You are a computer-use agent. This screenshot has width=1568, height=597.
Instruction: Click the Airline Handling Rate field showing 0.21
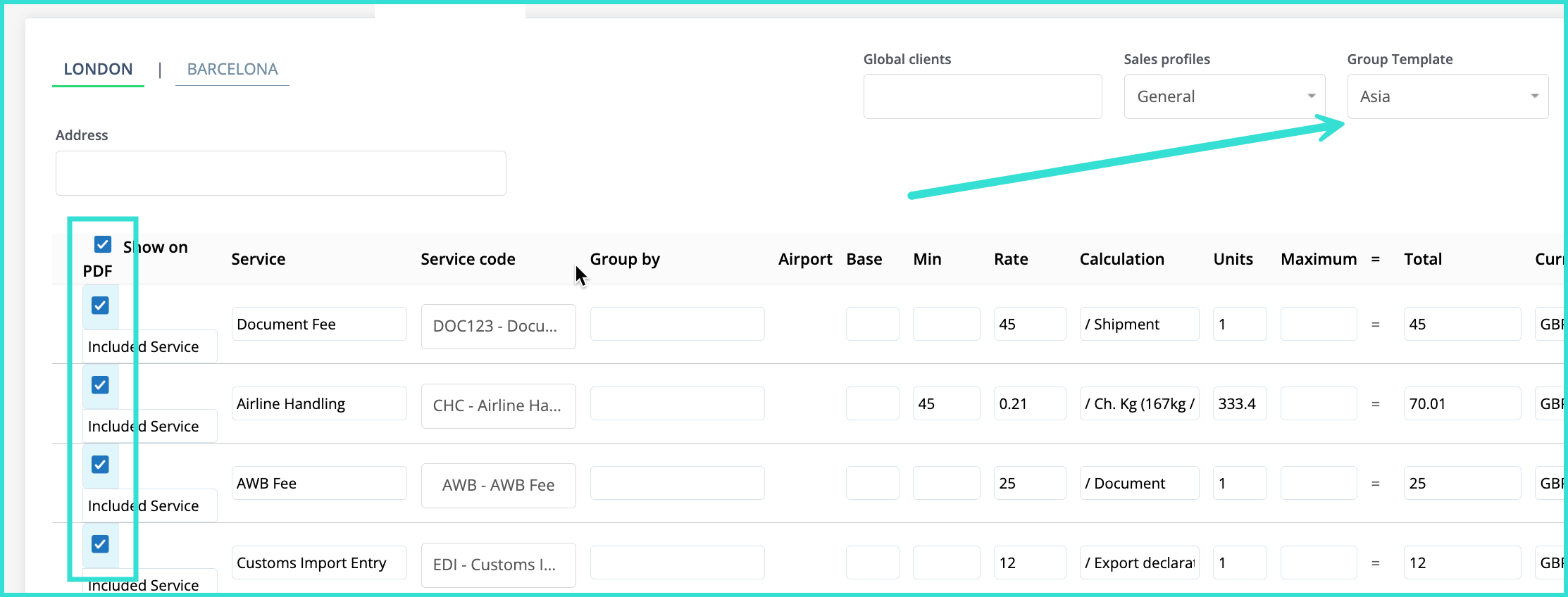tap(1029, 403)
